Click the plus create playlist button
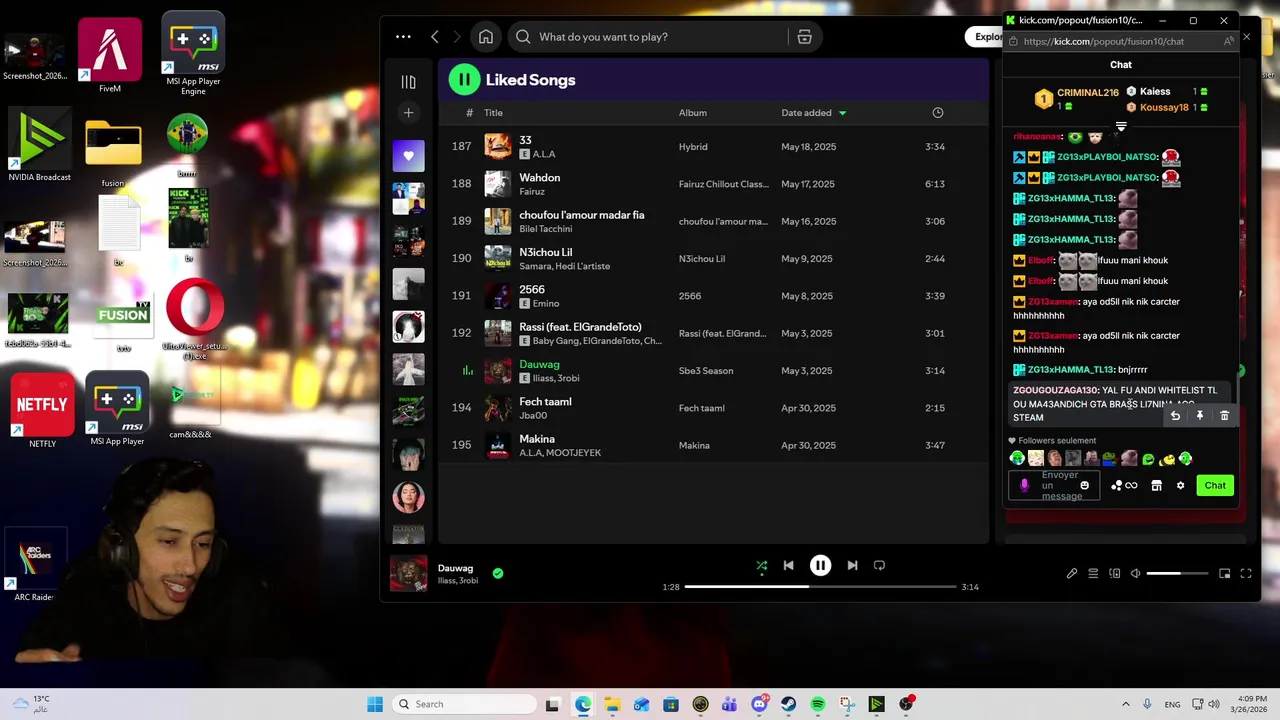The height and width of the screenshot is (720, 1280). coord(408,113)
